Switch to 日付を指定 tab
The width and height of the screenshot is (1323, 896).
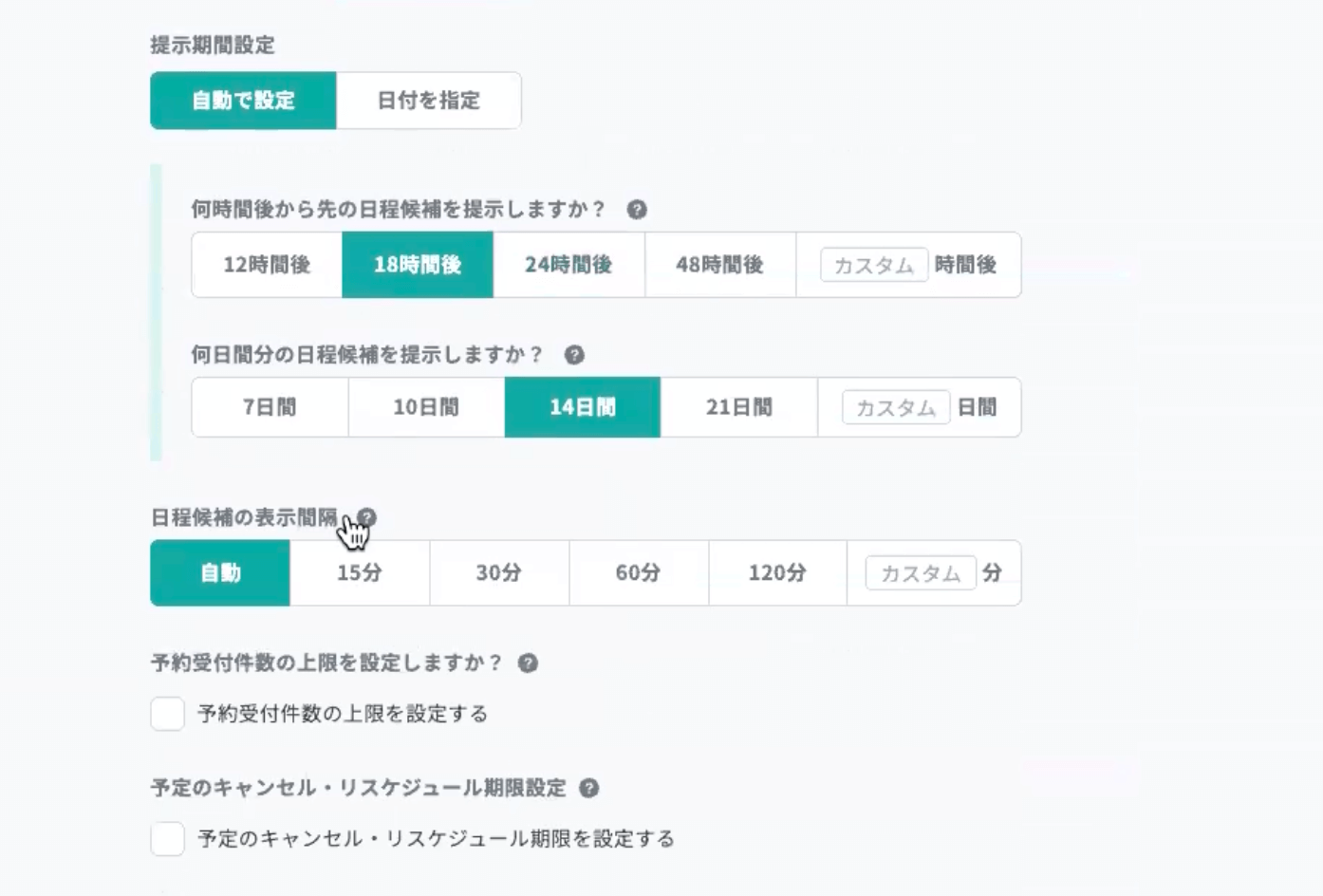(428, 101)
